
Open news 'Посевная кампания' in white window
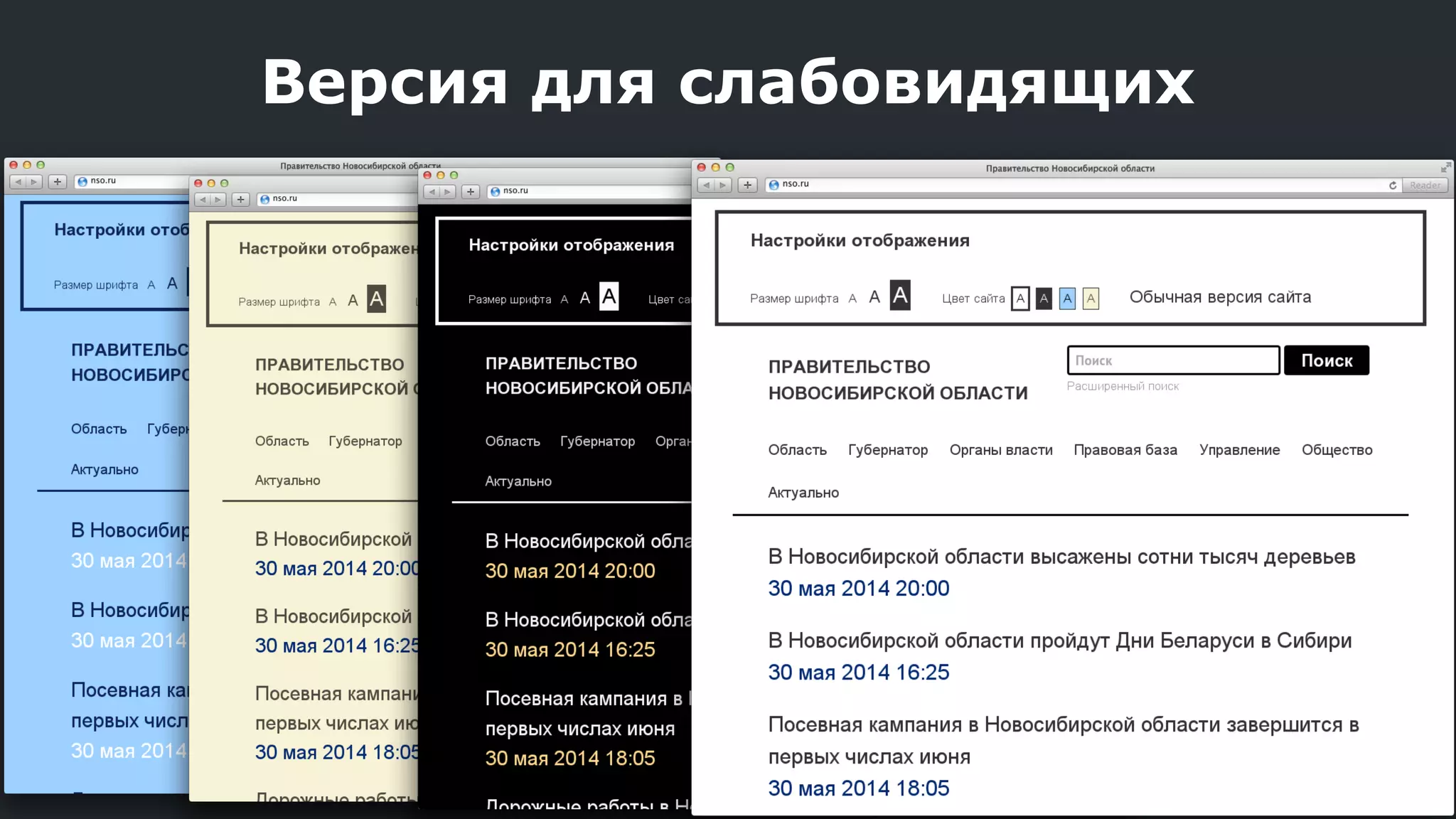pyautogui.click(x=1064, y=740)
